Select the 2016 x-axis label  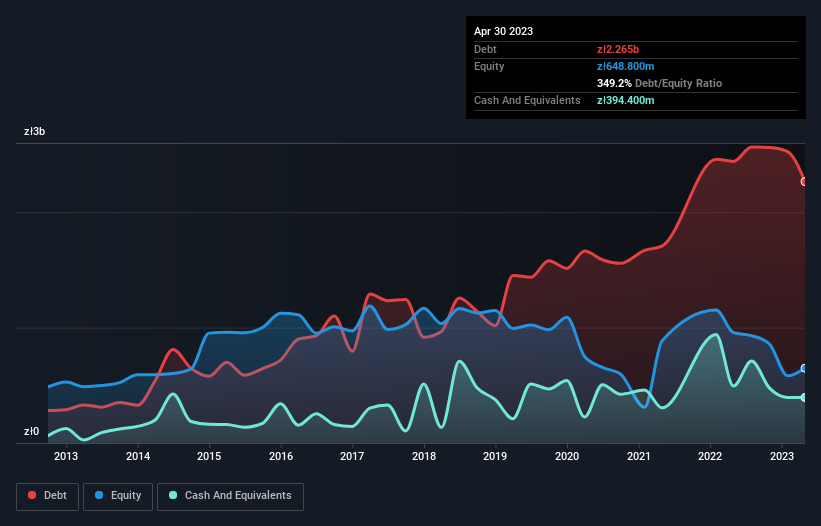(281, 456)
